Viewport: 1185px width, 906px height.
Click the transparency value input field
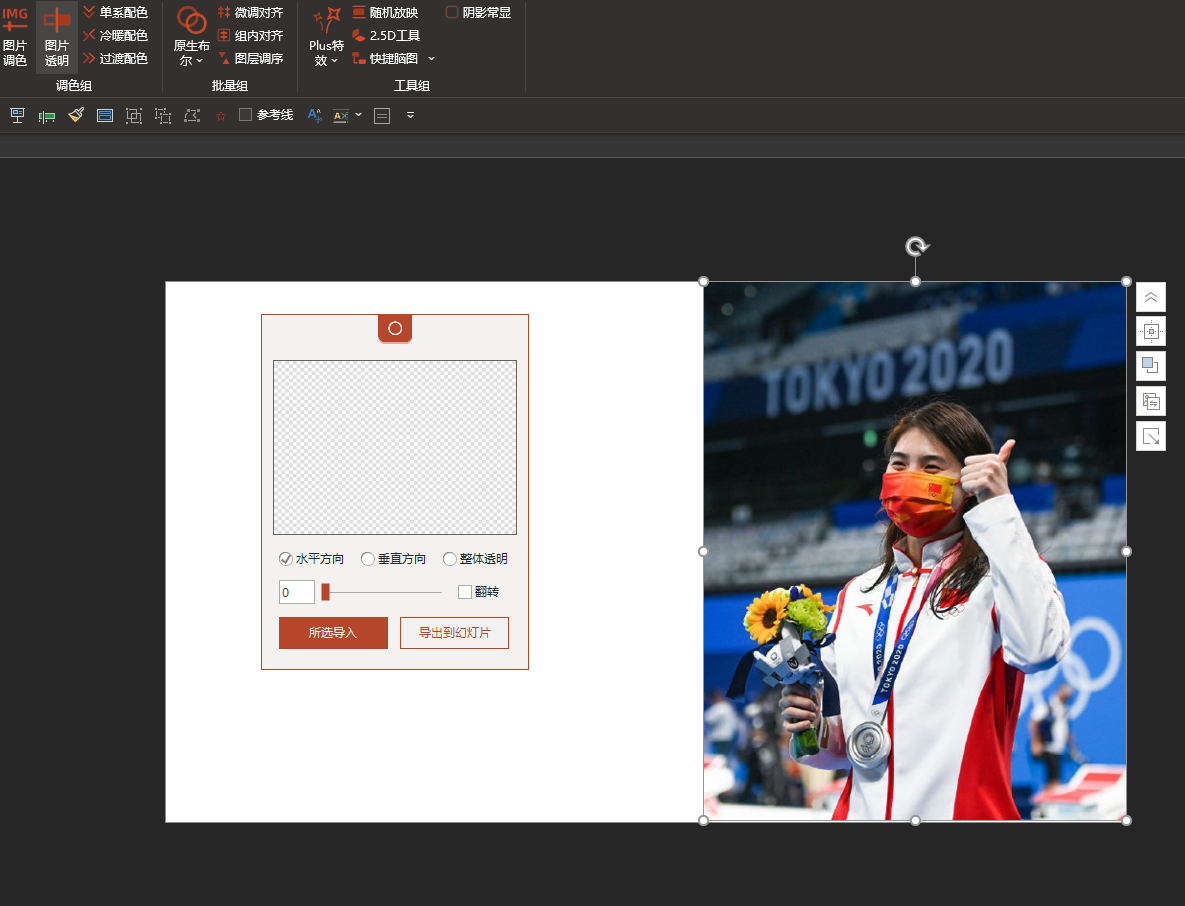pyautogui.click(x=297, y=592)
